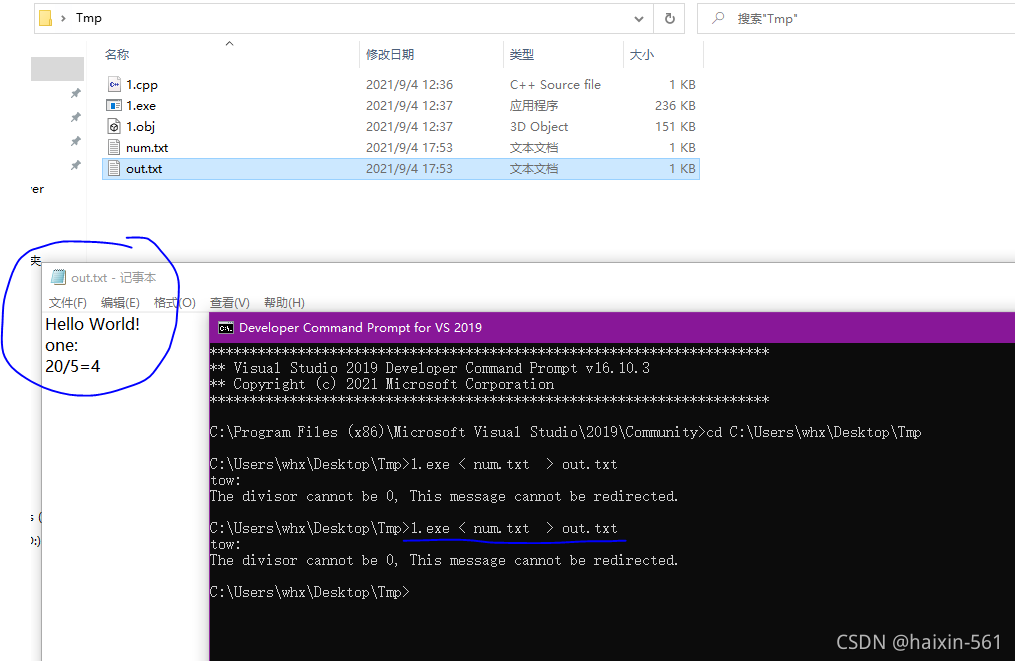1015x661 pixels.
Task: Click the out.txt file icon in list
Action: pos(114,168)
